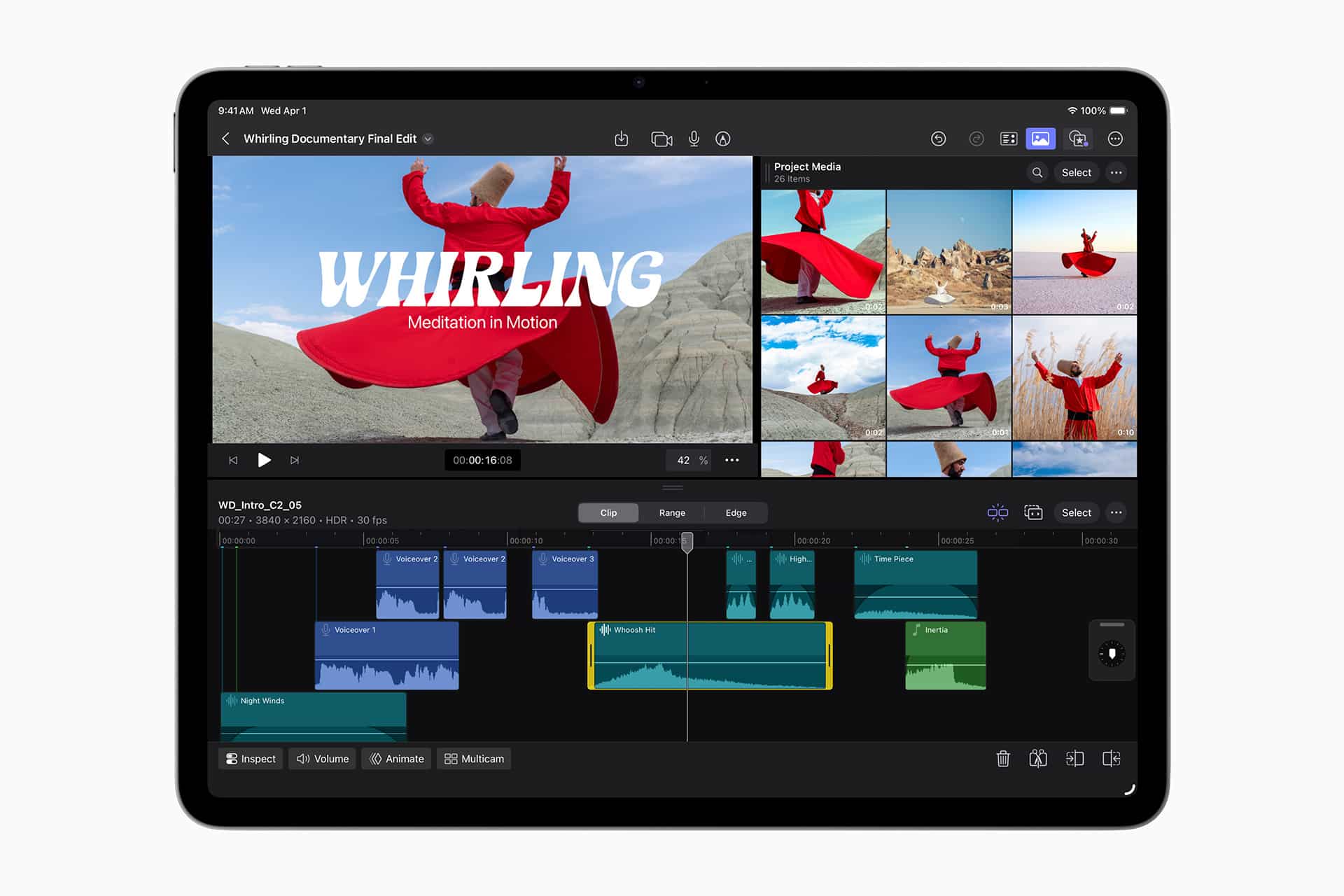Split clip at playhead icon
The width and height of the screenshot is (1344, 896).
[1038, 759]
